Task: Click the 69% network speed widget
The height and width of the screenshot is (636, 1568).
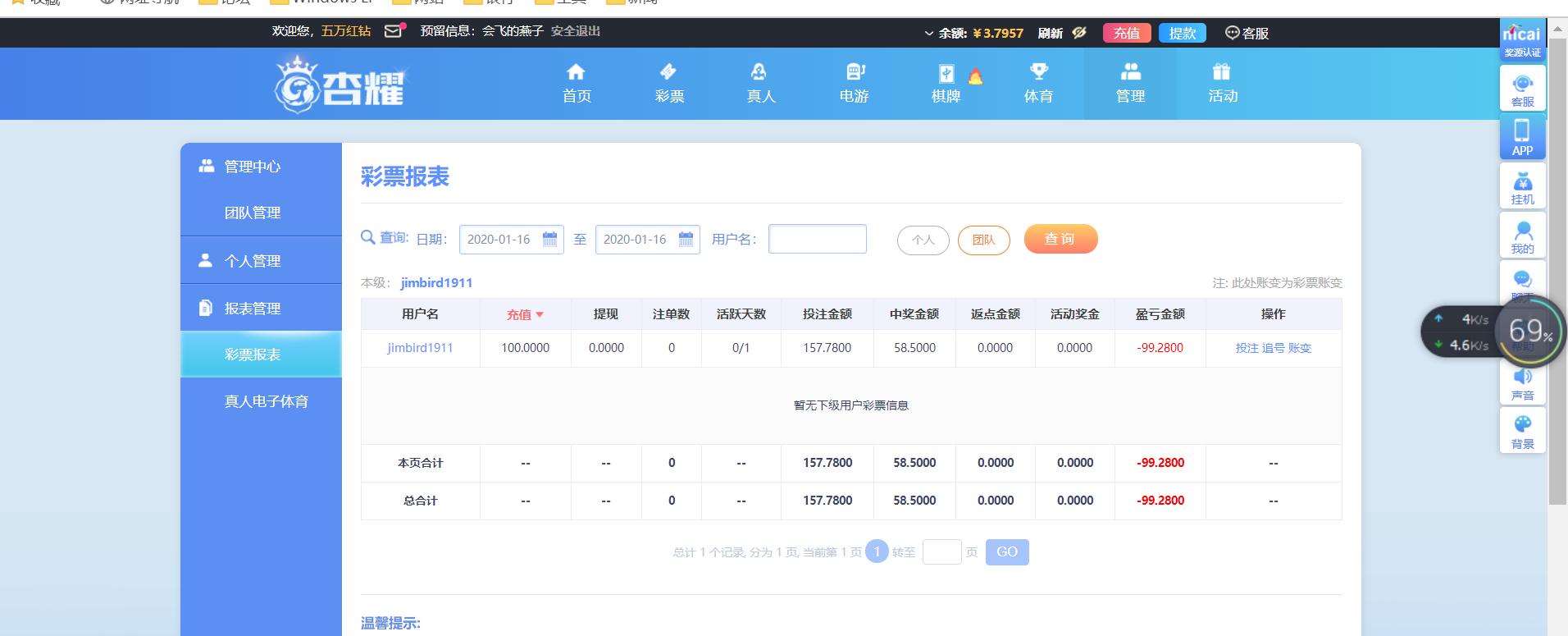Action: tap(1530, 331)
